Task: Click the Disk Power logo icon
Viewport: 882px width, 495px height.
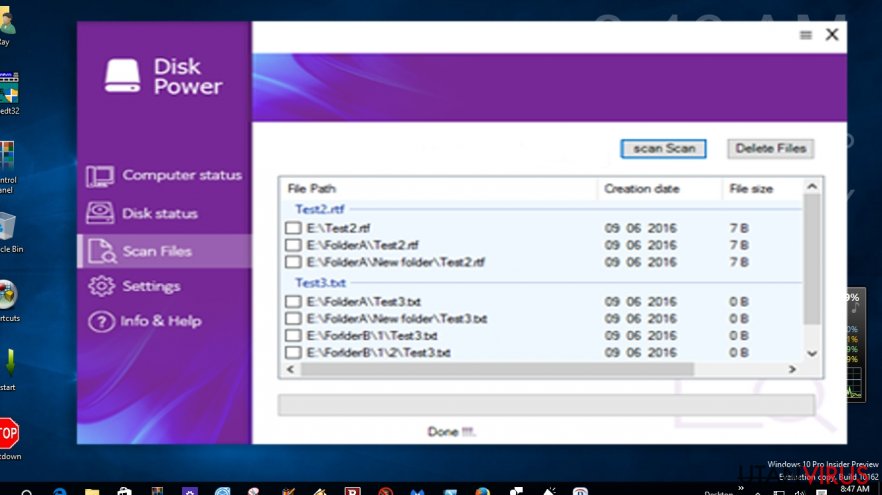Action: point(123,77)
